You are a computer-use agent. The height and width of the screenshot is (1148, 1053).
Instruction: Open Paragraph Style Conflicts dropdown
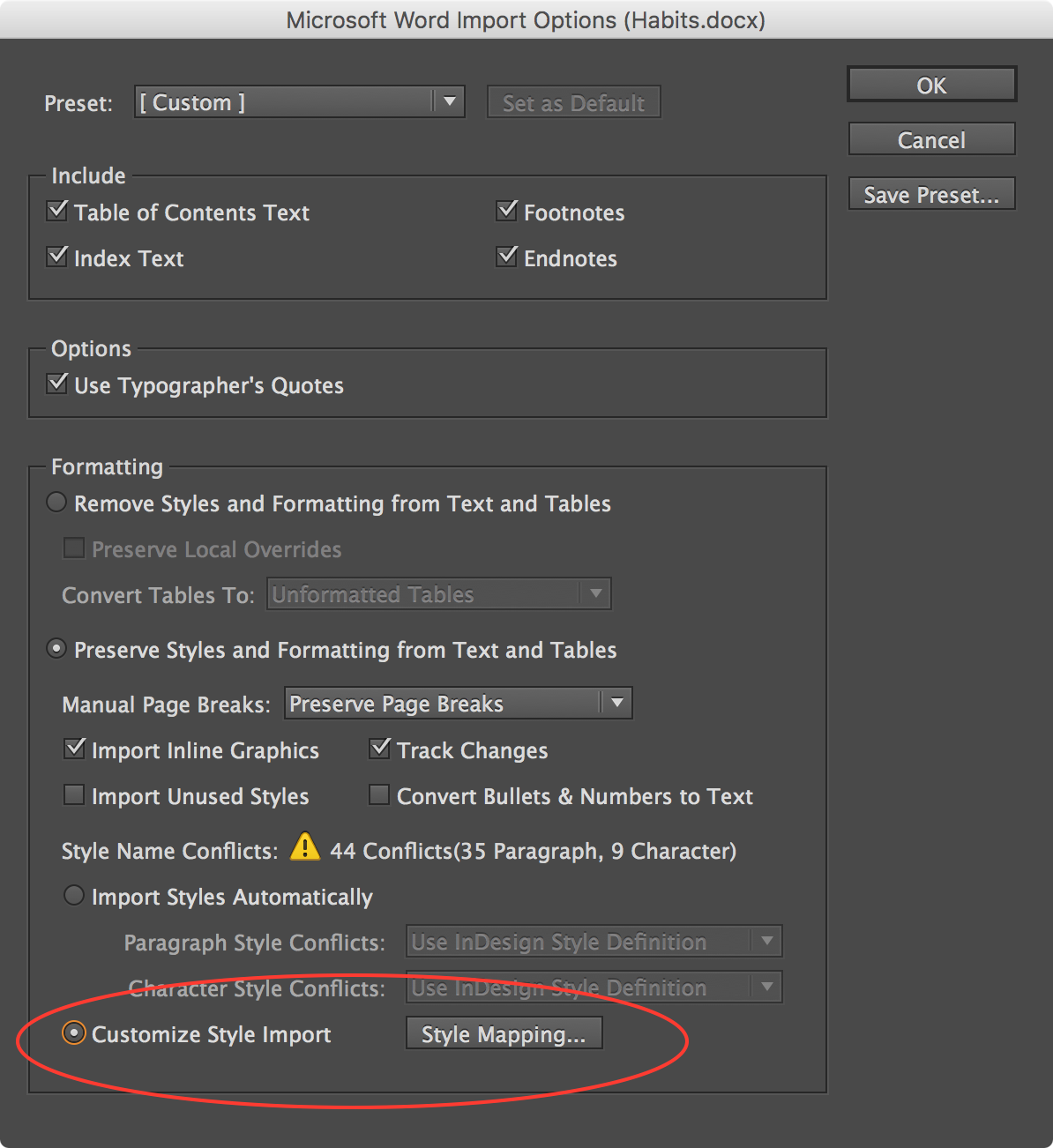(594, 942)
